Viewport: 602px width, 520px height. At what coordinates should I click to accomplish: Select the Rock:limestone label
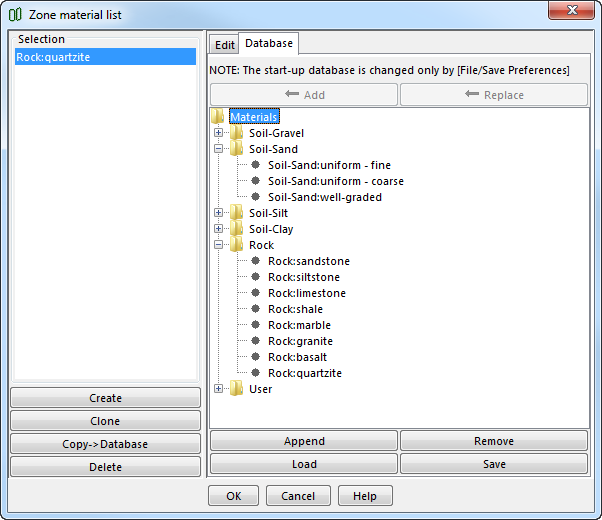point(307,293)
